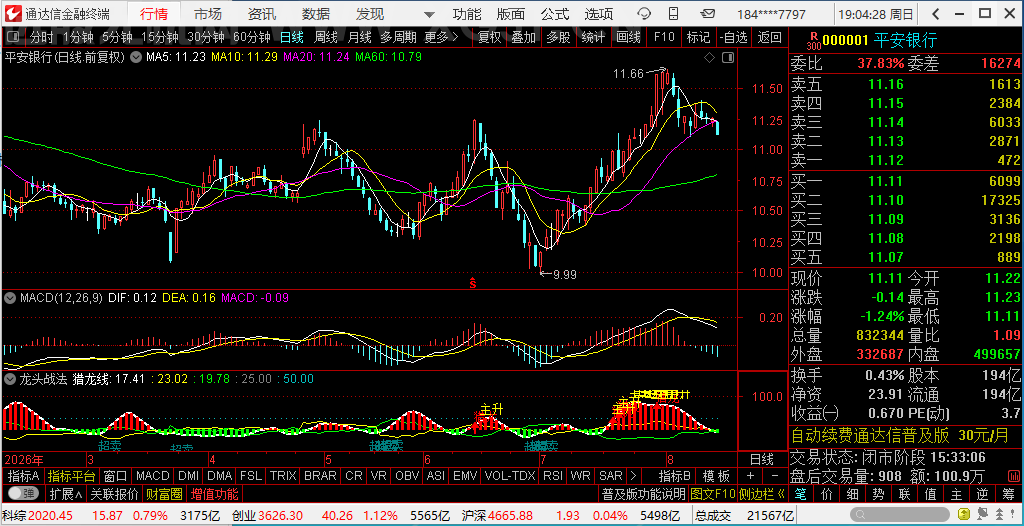Open the 市场 main tab
The height and width of the screenshot is (526, 1024).
point(208,14)
